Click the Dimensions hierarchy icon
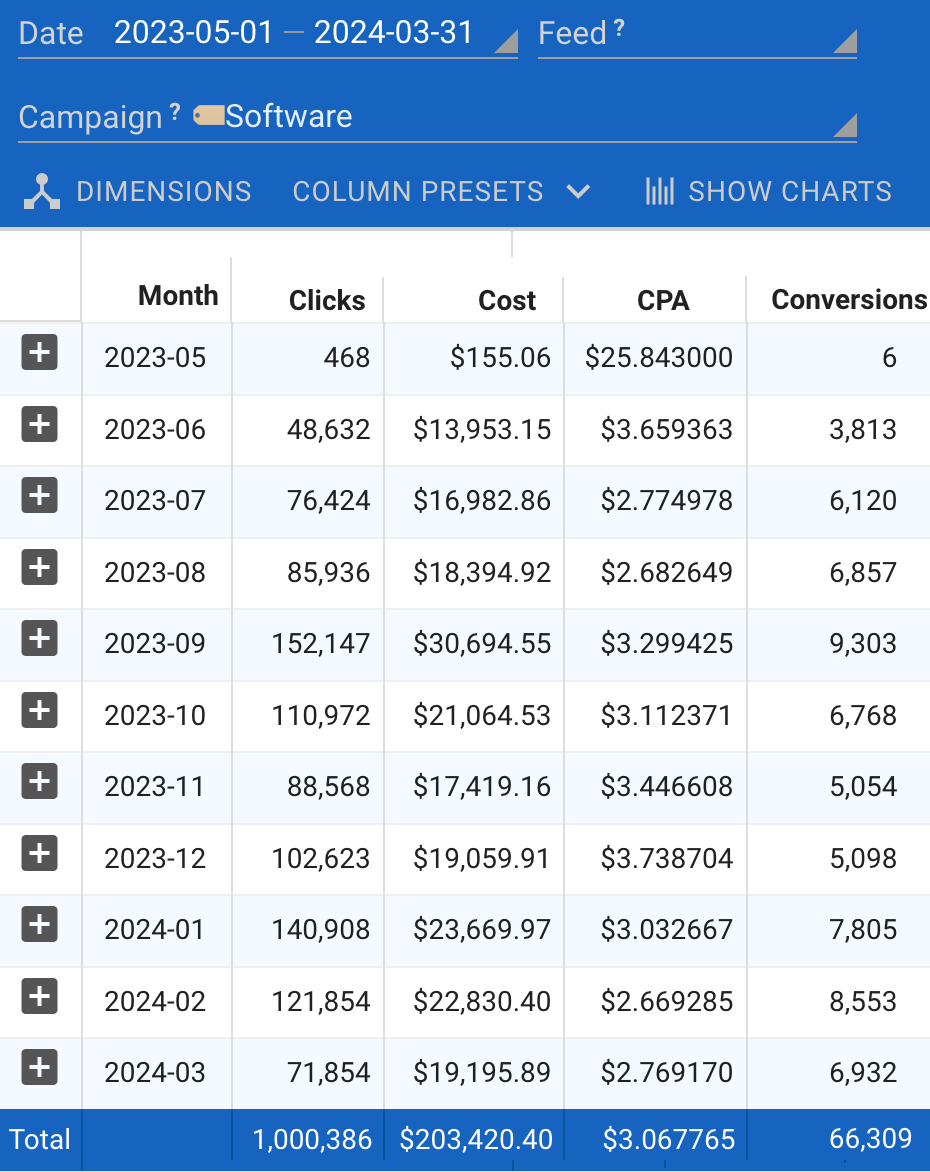This screenshot has height=1172, width=930. click(42, 191)
